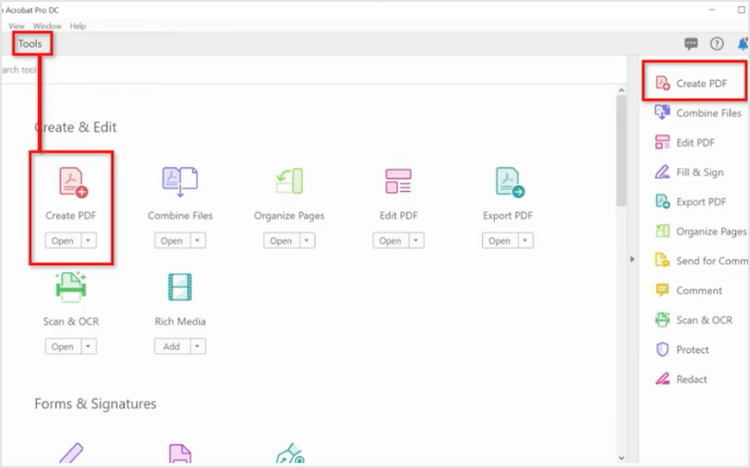Open the Window menu
750x468 pixels.
point(47,26)
